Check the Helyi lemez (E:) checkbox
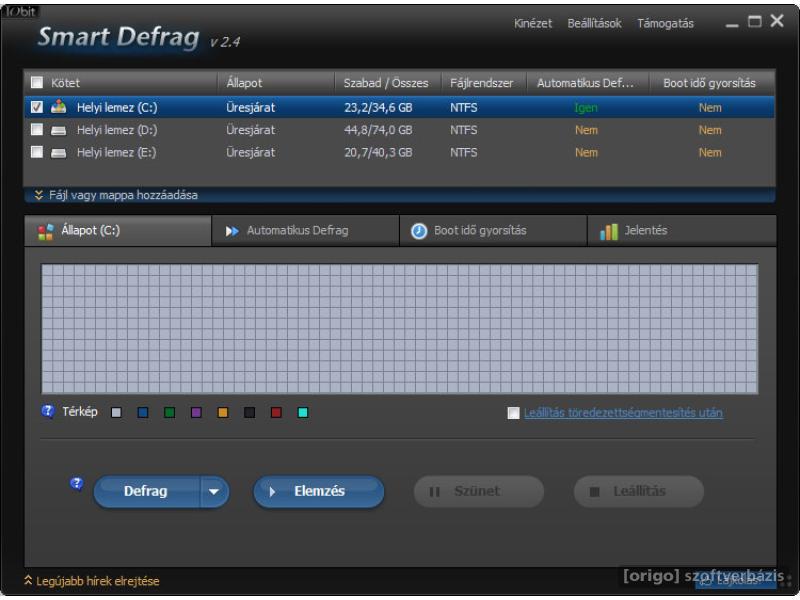 click(37, 152)
